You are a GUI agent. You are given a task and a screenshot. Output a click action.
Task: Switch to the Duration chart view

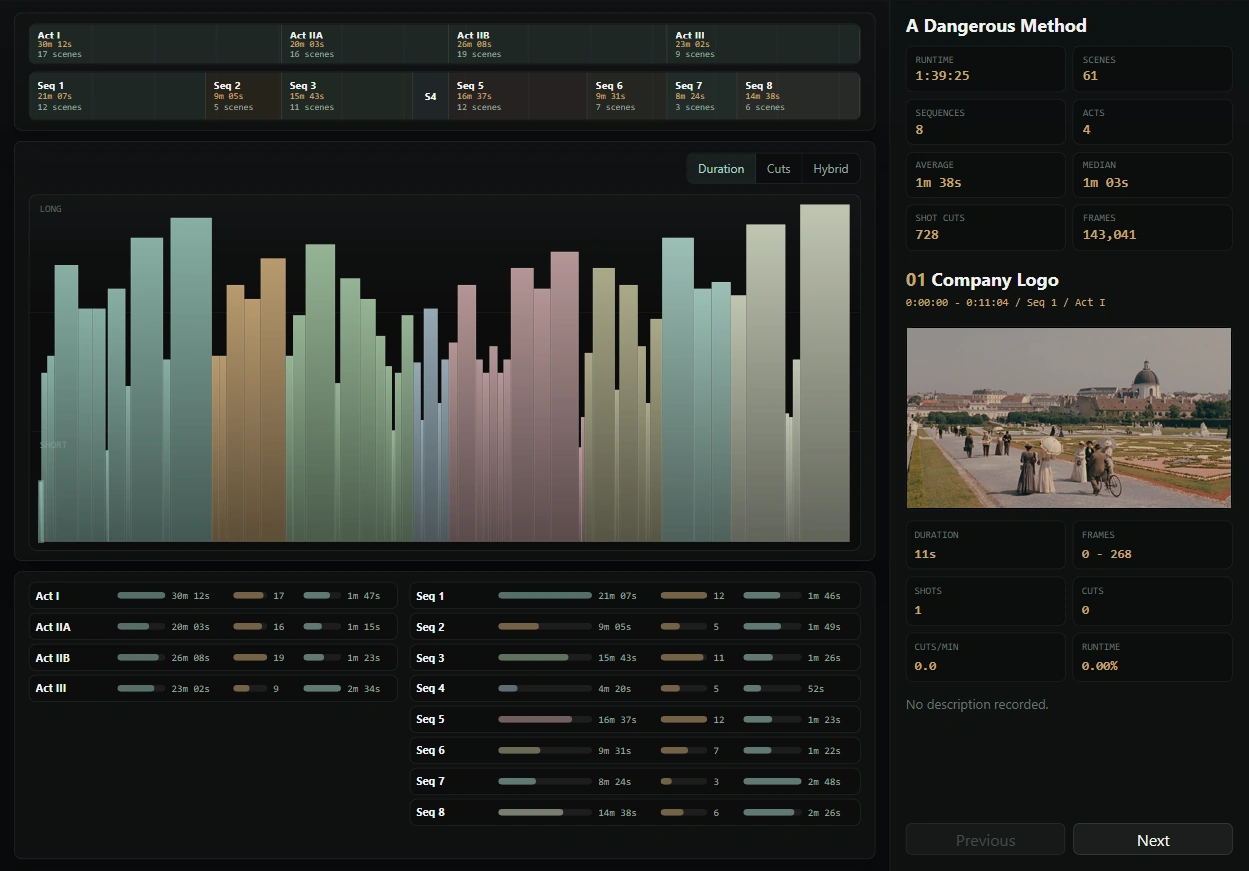pos(721,169)
